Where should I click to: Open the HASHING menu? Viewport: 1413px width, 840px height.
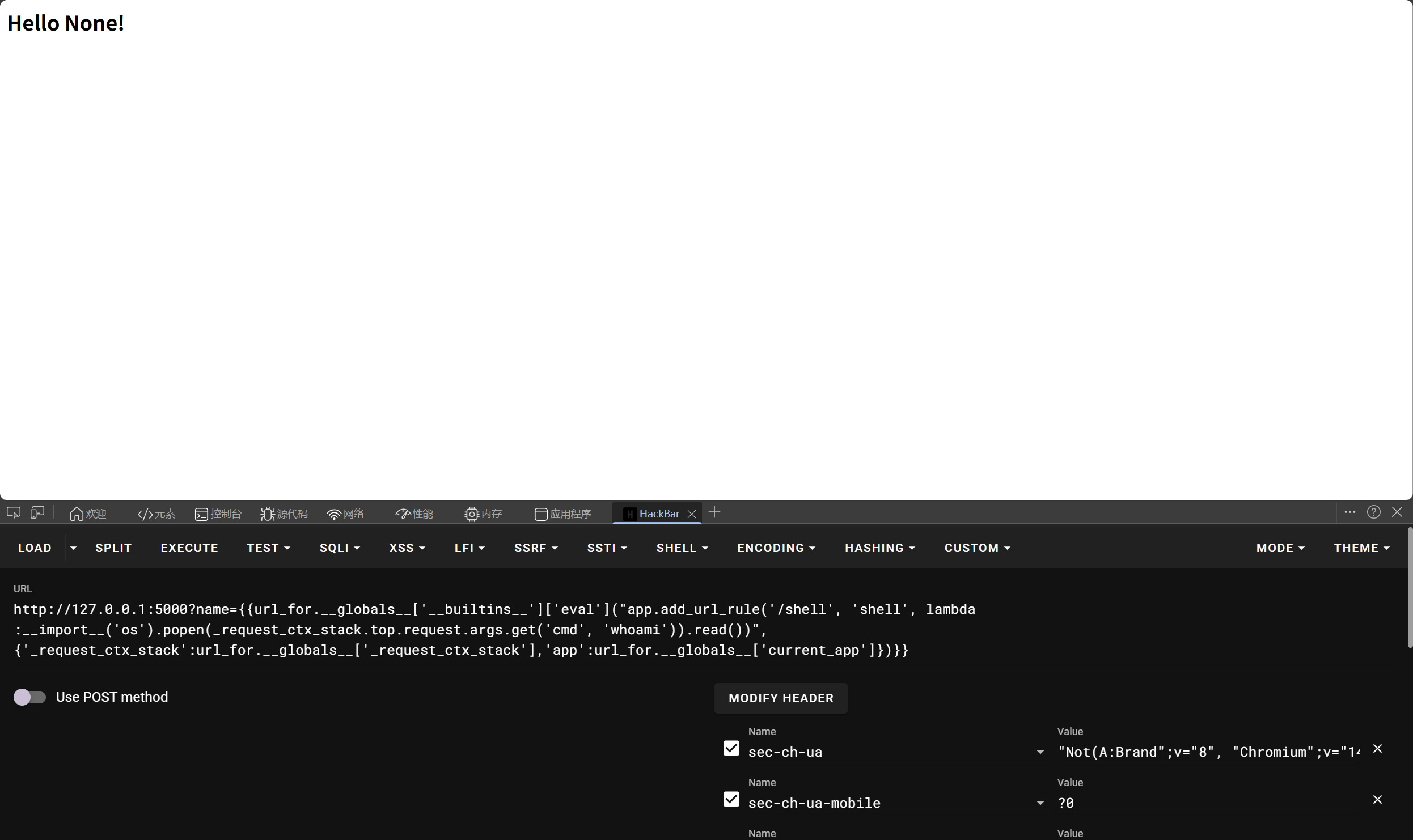(880, 548)
